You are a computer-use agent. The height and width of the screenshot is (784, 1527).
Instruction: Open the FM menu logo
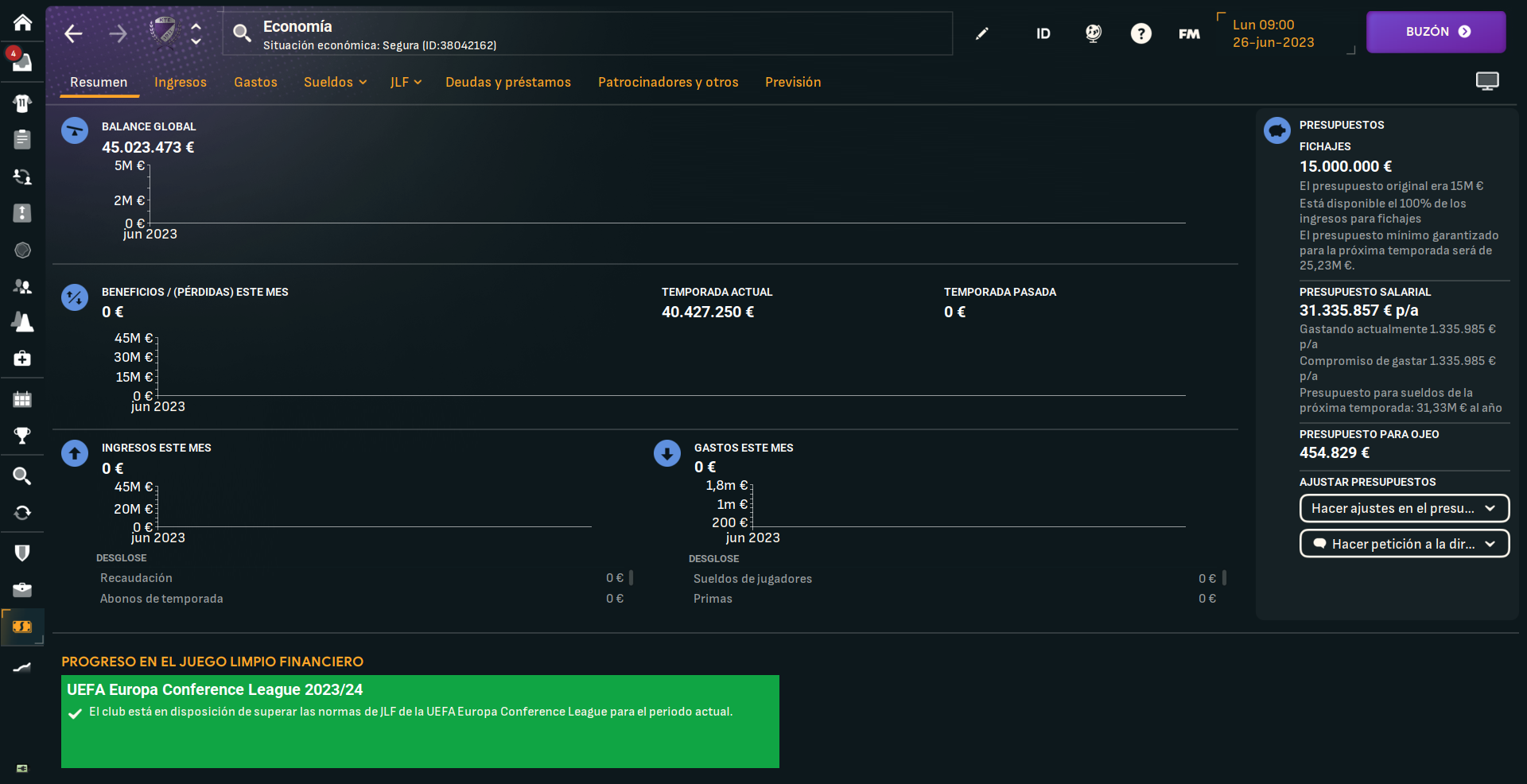click(x=1189, y=33)
